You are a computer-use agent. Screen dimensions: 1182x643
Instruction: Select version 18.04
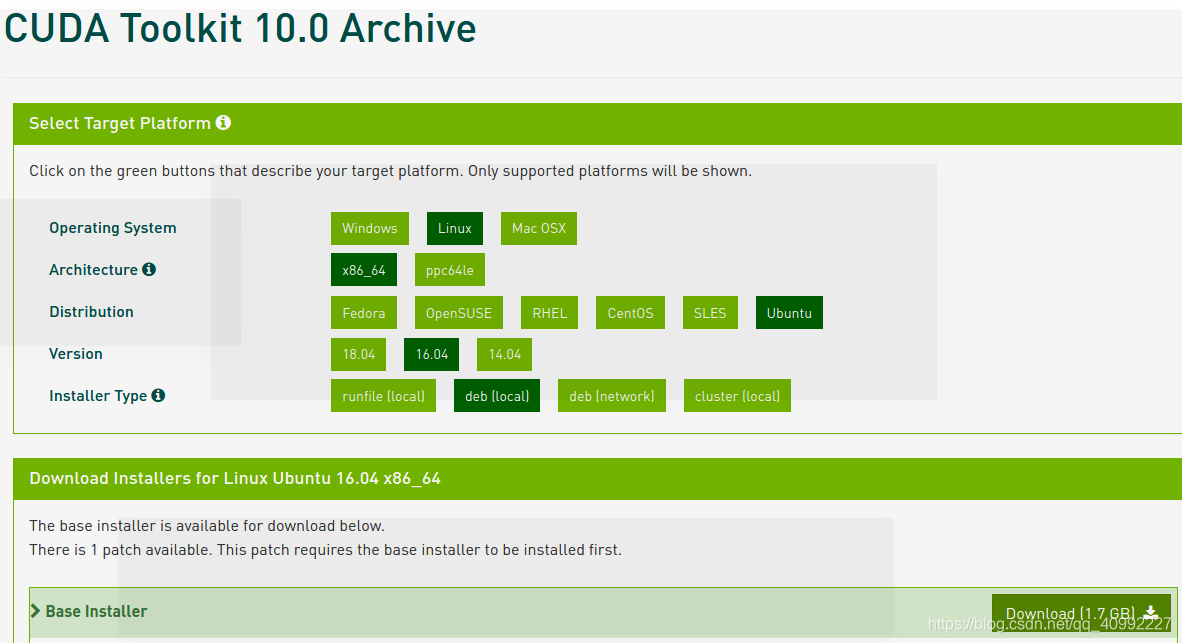(x=358, y=354)
